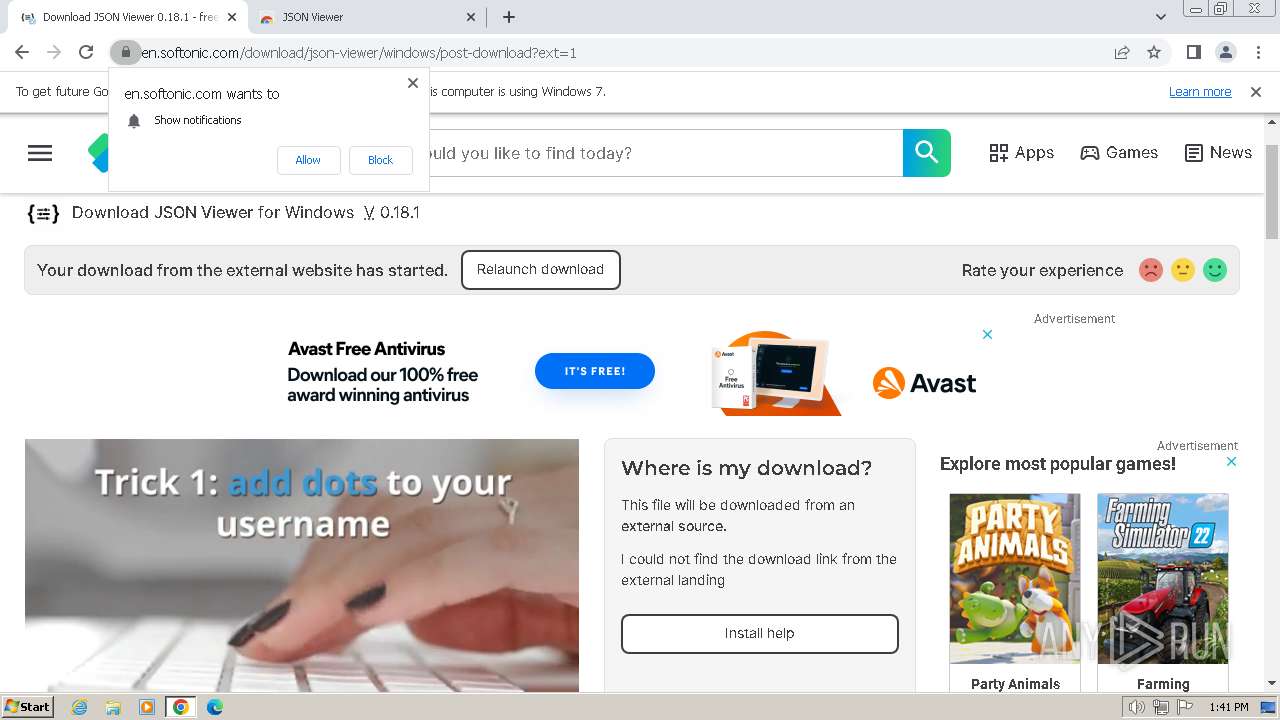Click Relaunch download button
The image size is (1280, 720).
tap(540, 270)
